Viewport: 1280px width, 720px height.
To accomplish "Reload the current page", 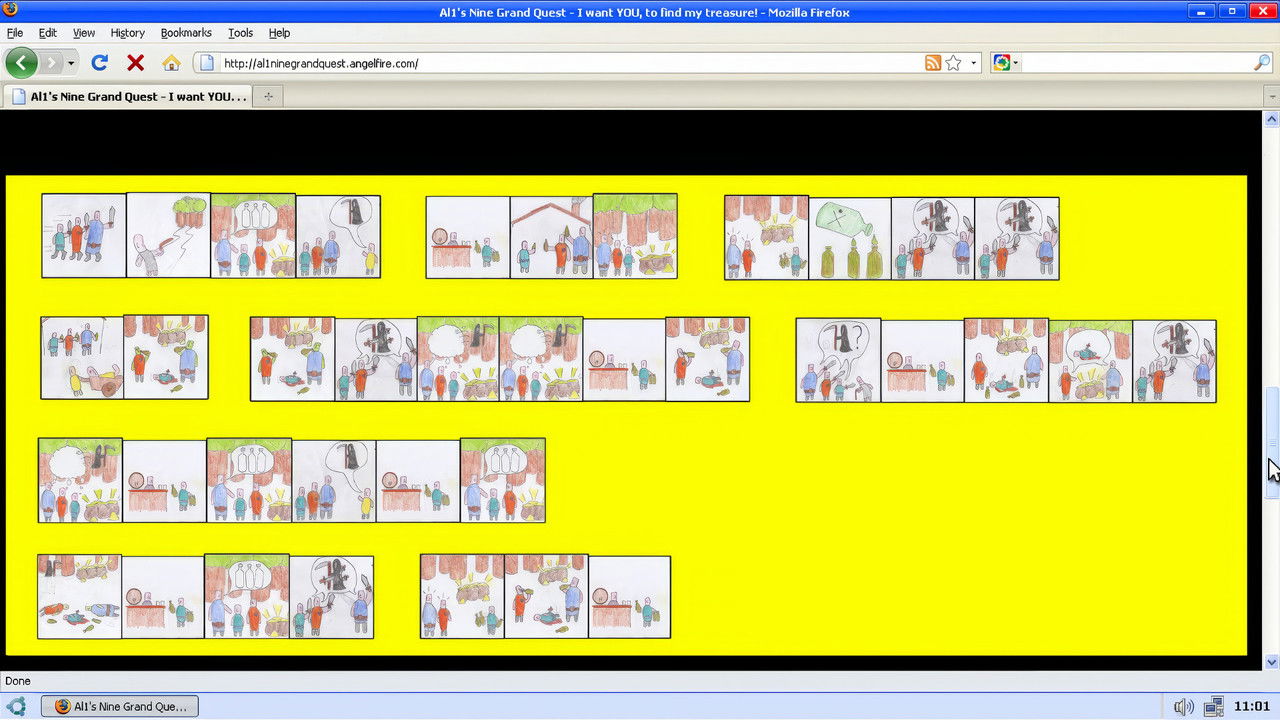I will click(x=99, y=63).
